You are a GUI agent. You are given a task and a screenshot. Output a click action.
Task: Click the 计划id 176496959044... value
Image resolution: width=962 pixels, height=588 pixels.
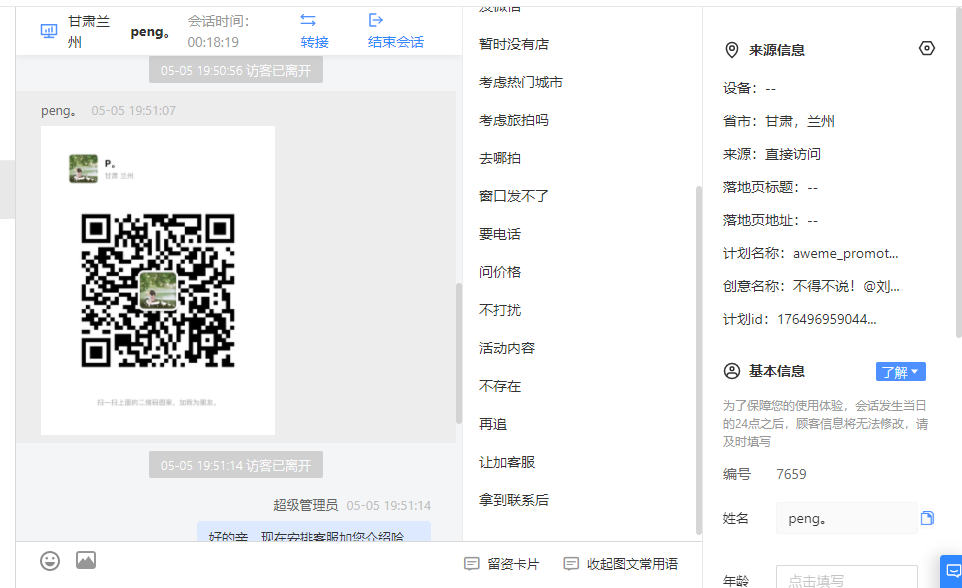click(x=826, y=319)
